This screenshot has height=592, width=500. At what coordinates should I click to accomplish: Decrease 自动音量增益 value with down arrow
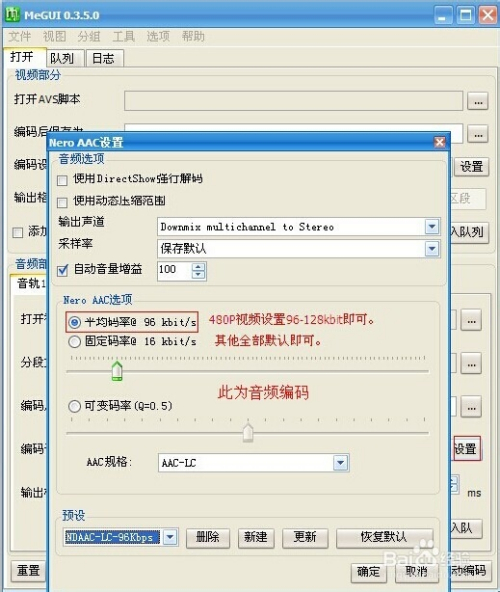(x=198, y=275)
